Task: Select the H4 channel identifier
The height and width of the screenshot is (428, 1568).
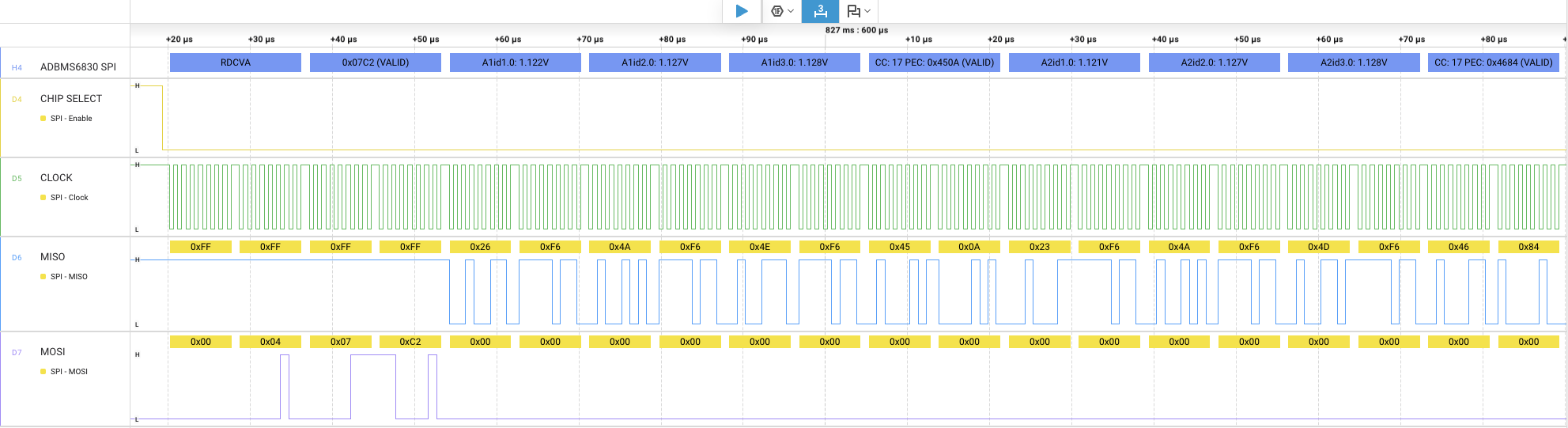Action: pos(17,68)
